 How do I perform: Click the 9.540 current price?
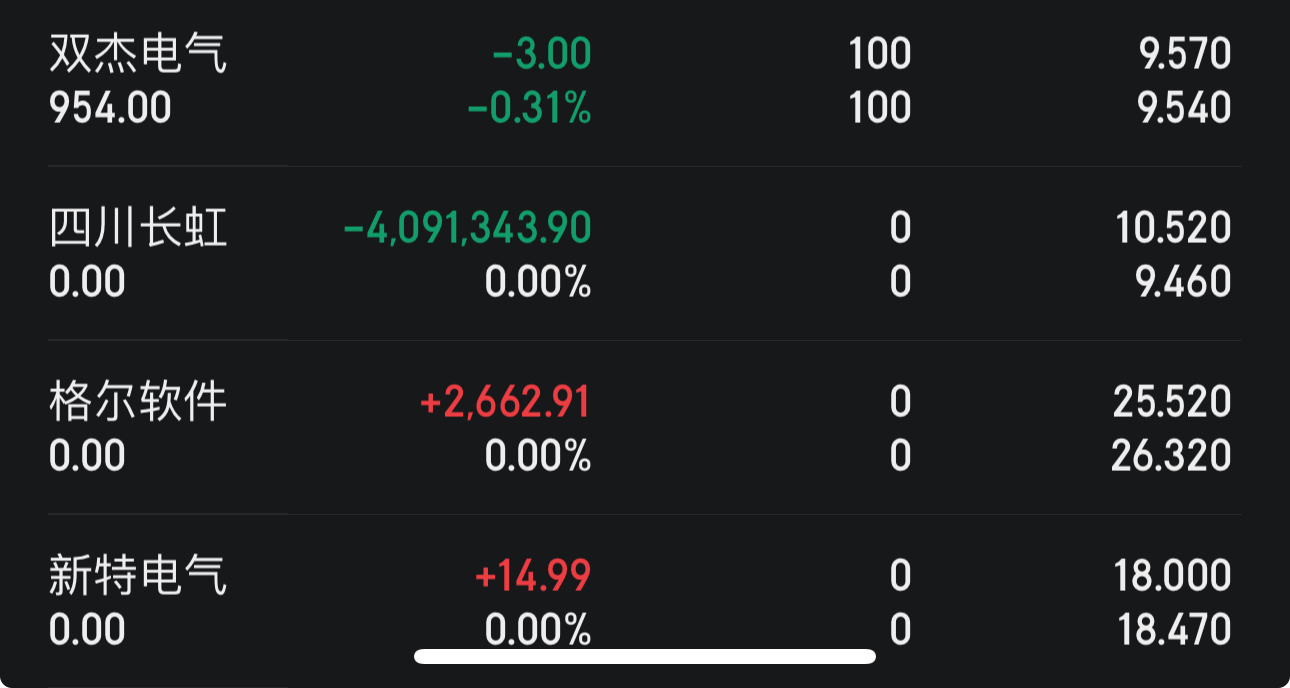pos(1185,108)
